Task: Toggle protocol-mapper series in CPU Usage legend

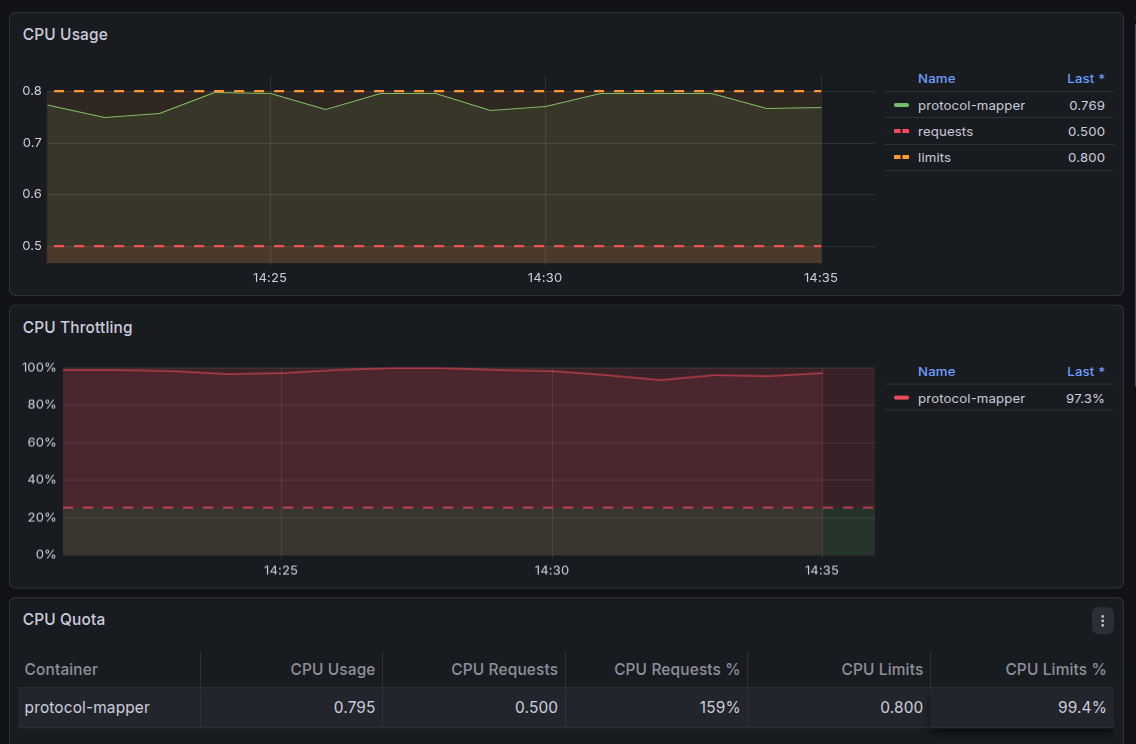Action: click(x=971, y=106)
